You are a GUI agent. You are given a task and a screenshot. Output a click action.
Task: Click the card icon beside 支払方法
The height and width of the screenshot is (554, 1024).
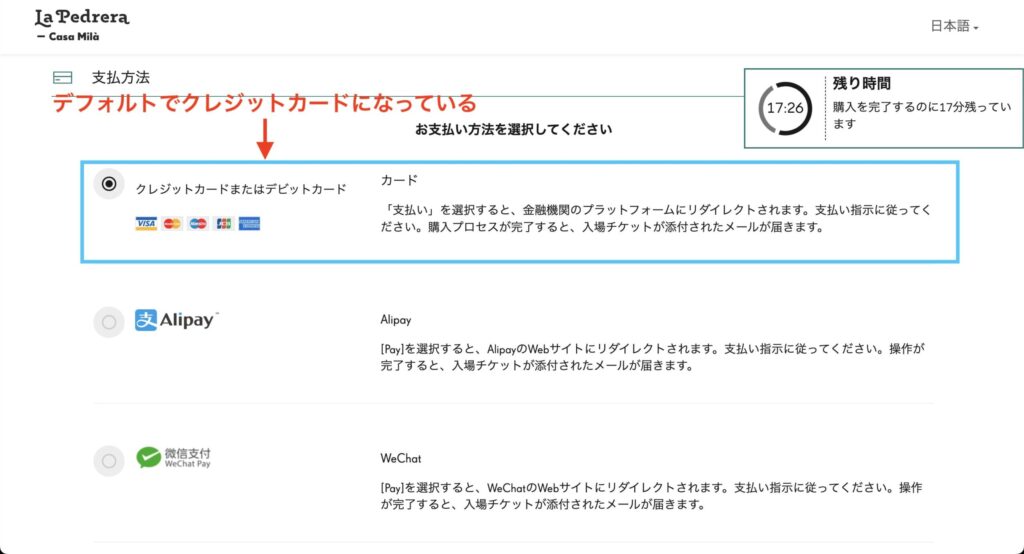coord(63,77)
